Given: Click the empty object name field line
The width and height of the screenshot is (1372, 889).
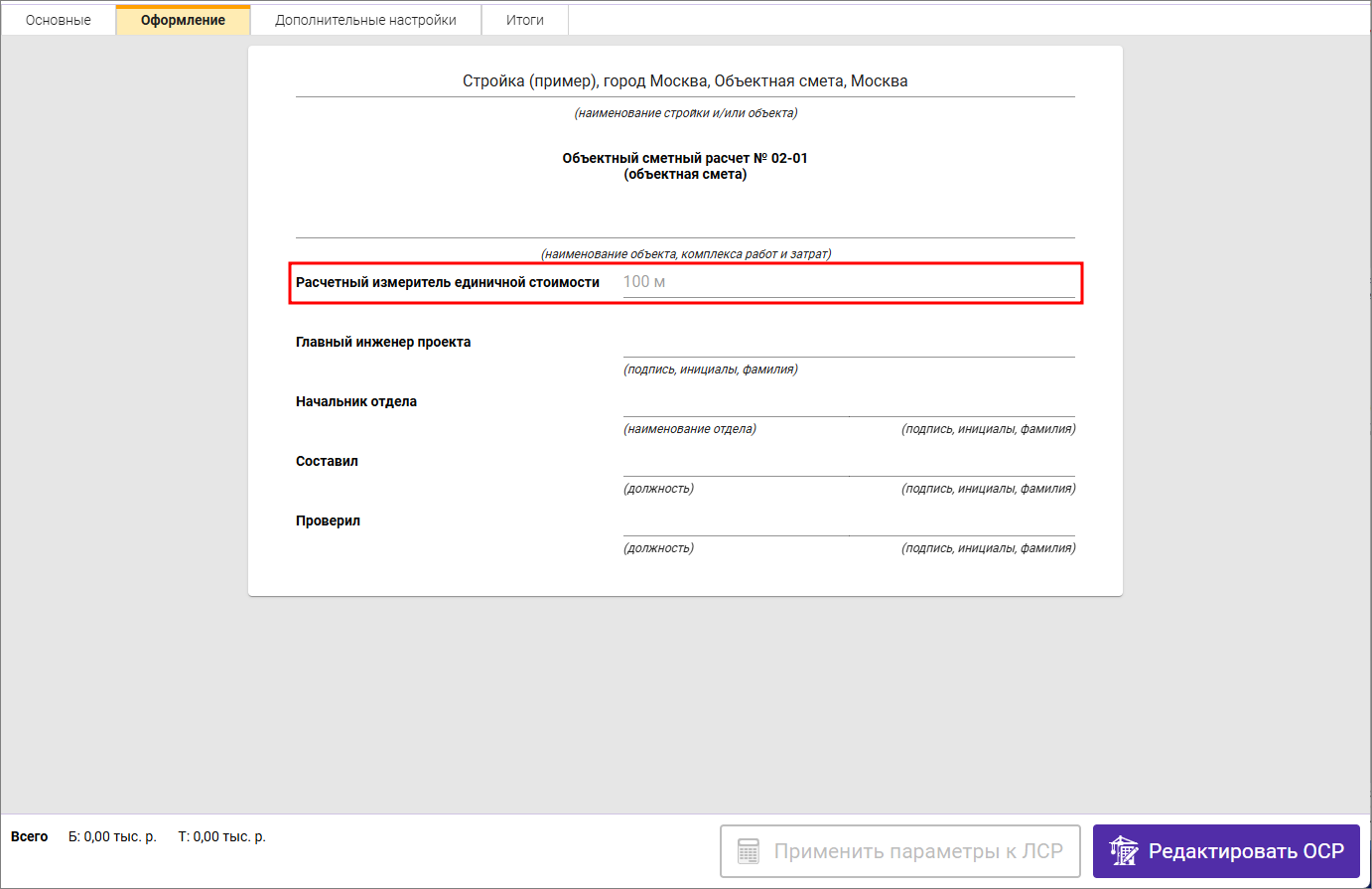Looking at the screenshot, I should tap(685, 223).
